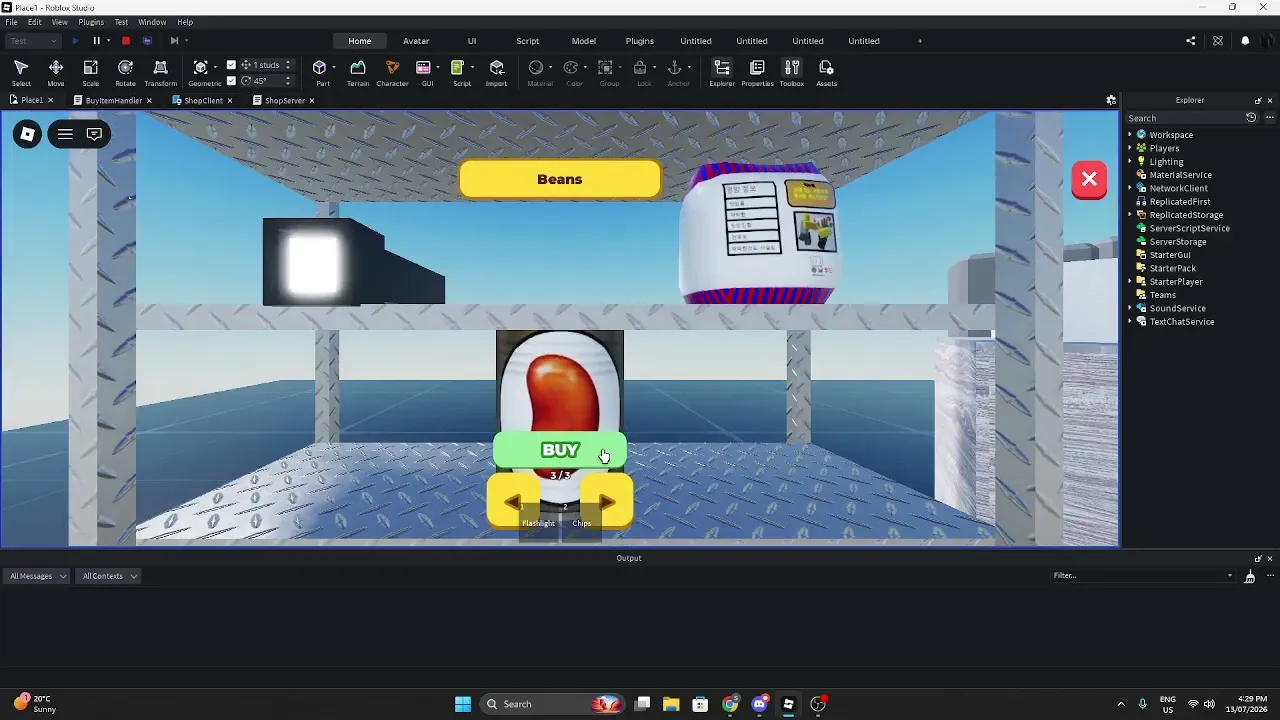
Task: Activate the Move tool
Action: (x=56, y=72)
